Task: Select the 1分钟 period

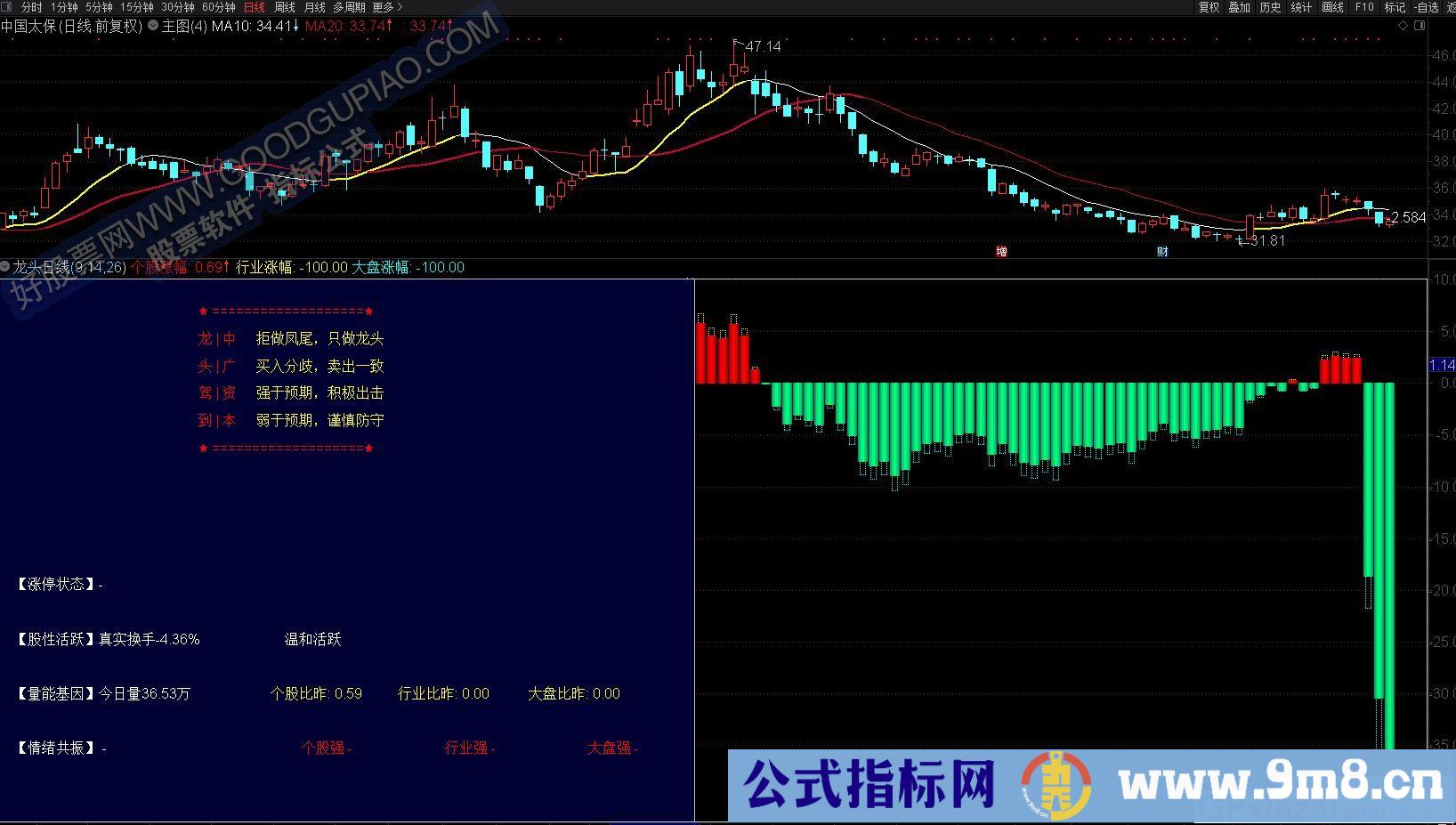Action: [64, 7]
